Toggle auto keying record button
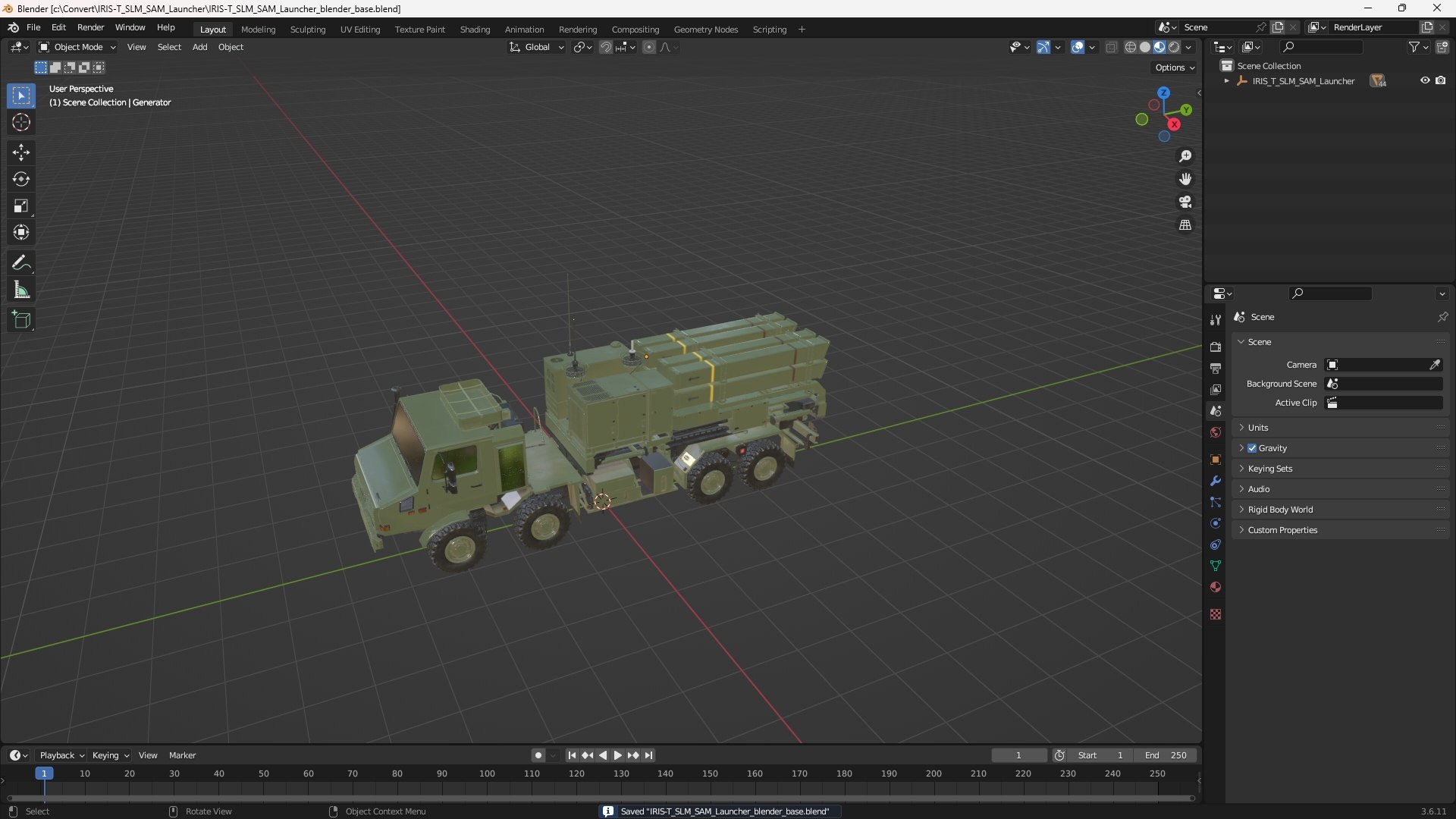The height and width of the screenshot is (819, 1456). click(538, 755)
